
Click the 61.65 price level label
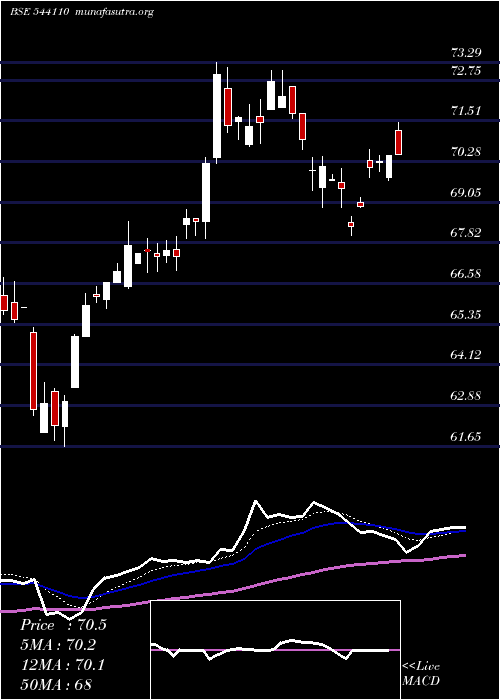tap(466, 437)
